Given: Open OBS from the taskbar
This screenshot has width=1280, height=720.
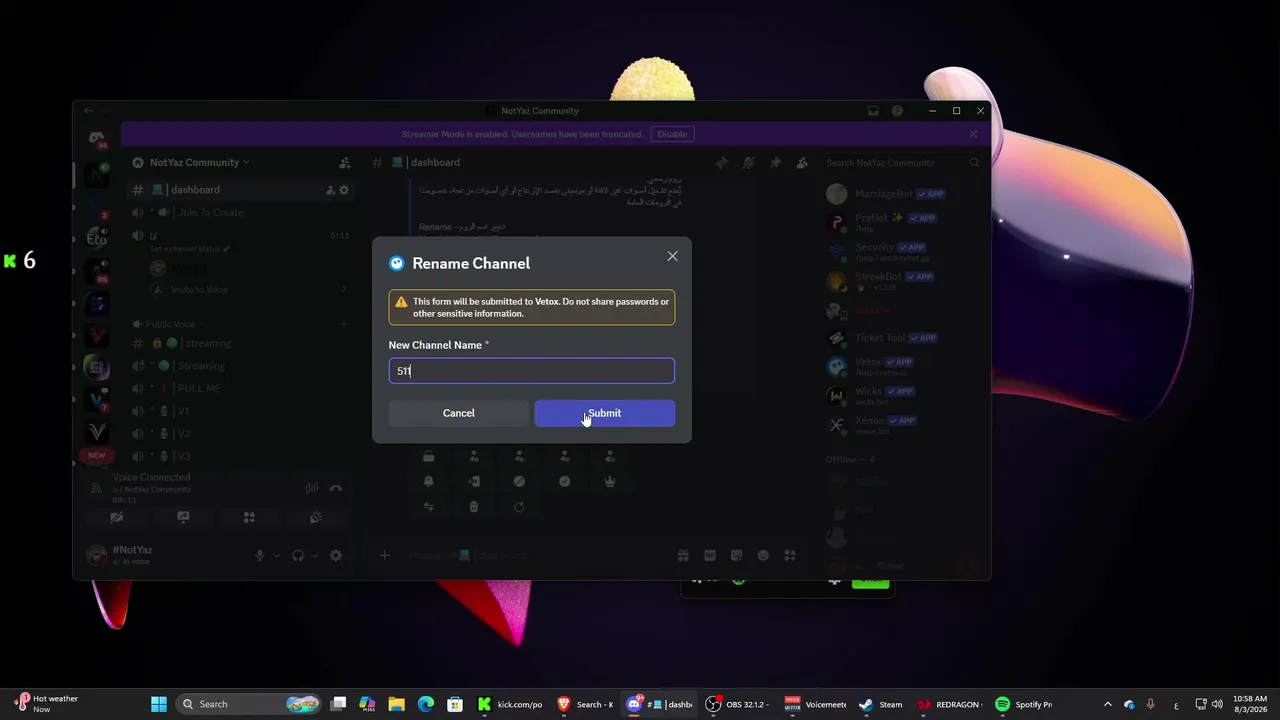Looking at the screenshot, I should [x=737, y=704].
